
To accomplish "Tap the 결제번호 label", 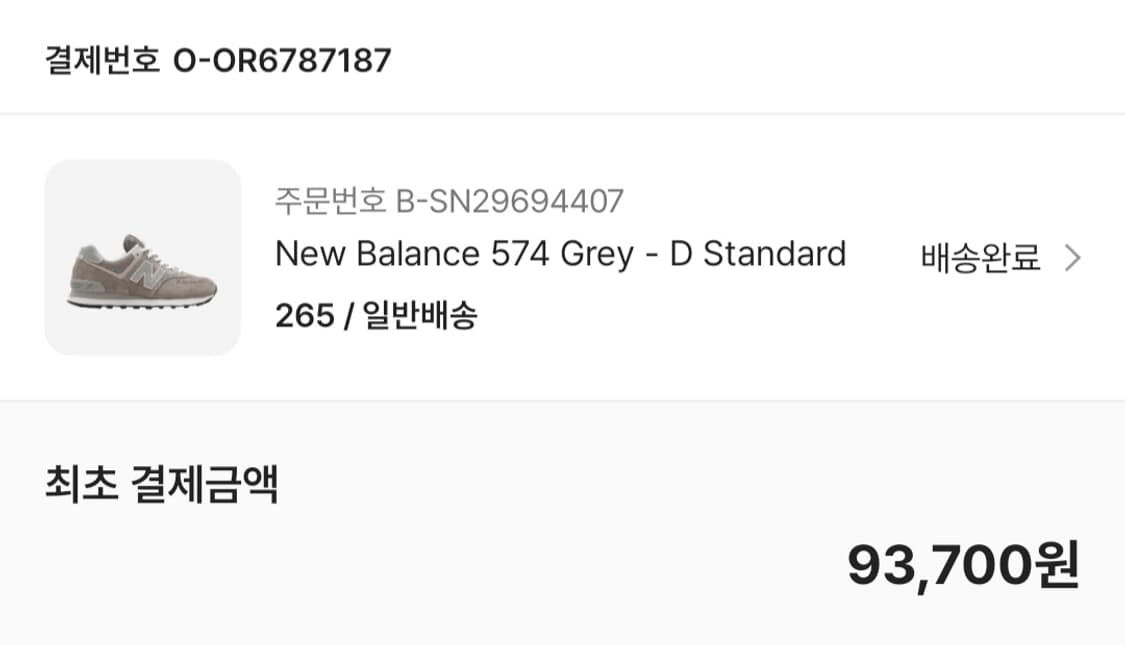I will tap(102, 60).
